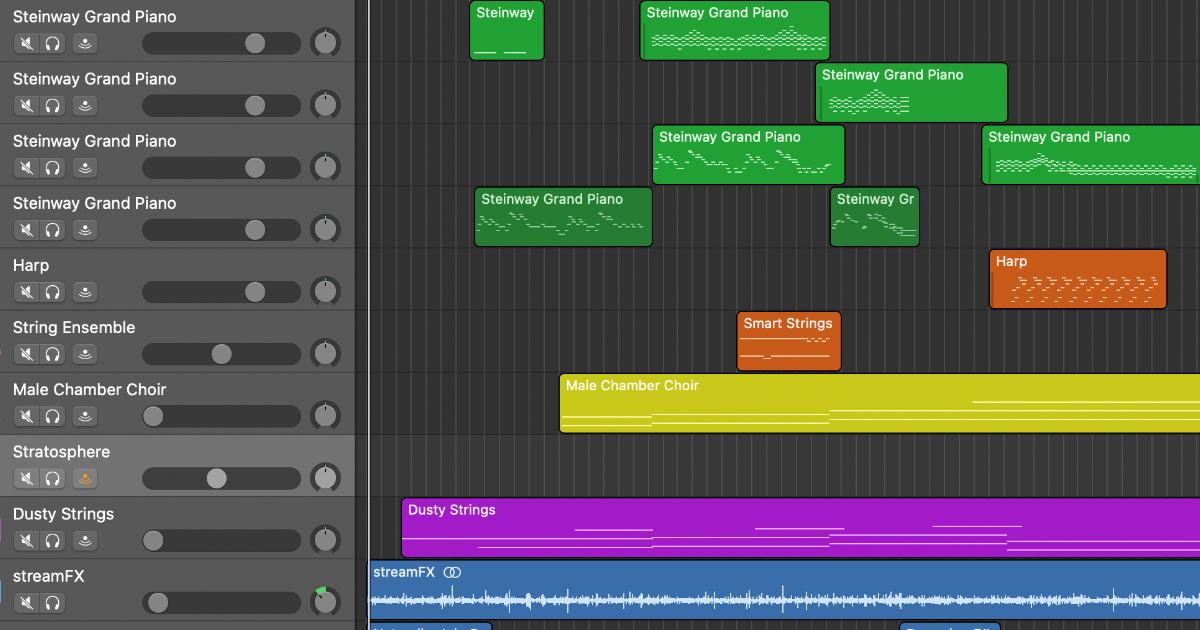This screenshot has height=630, width=1200.
Task: Enable input monitoring on Male Chamber Choir
Action: click(85, 416)
